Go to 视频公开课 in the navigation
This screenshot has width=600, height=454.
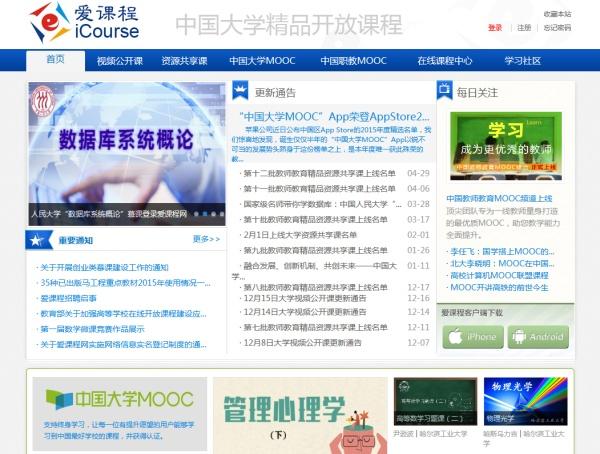pyautogui.click(x=119, y=61)
